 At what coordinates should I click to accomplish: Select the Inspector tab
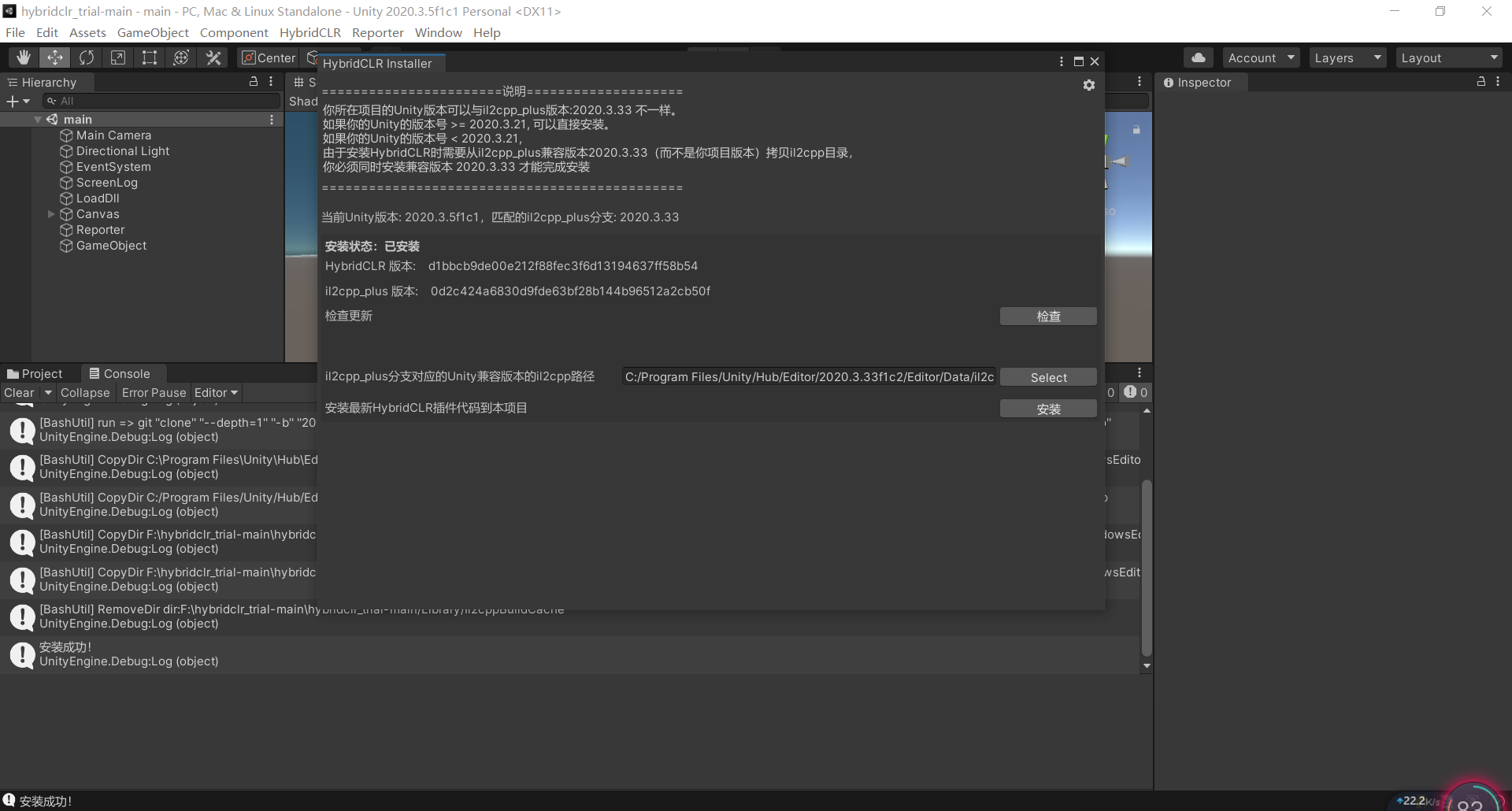[1201, 82]
